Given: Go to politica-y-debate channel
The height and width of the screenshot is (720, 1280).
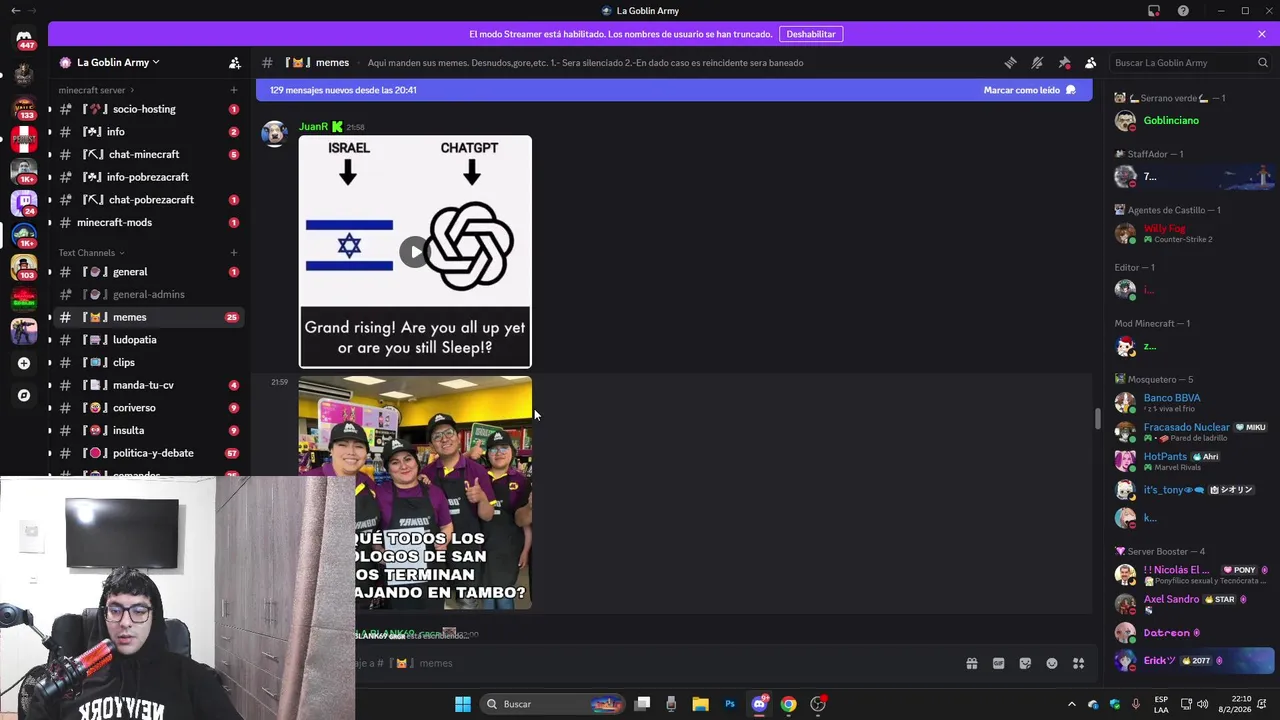Looking at the screenshot, I should click(x=148, y=453).
